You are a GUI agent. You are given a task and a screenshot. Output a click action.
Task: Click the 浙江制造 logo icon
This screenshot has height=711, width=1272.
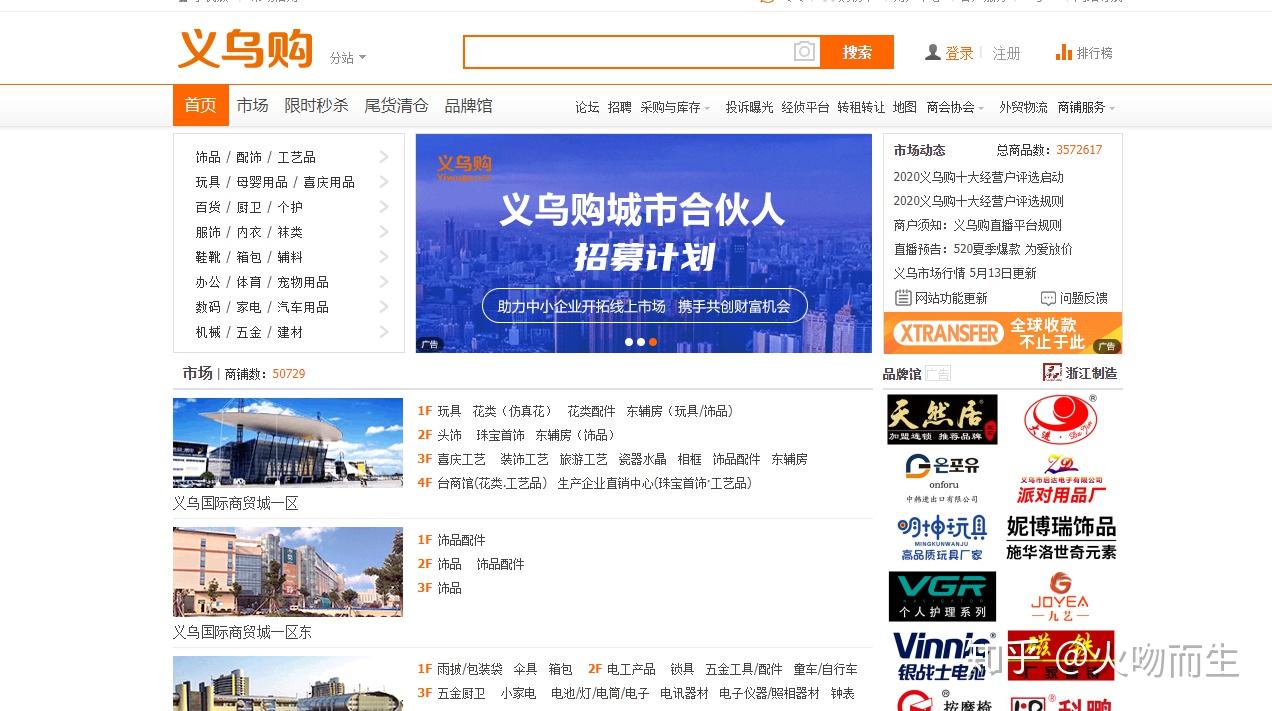tap(1051, 373)
